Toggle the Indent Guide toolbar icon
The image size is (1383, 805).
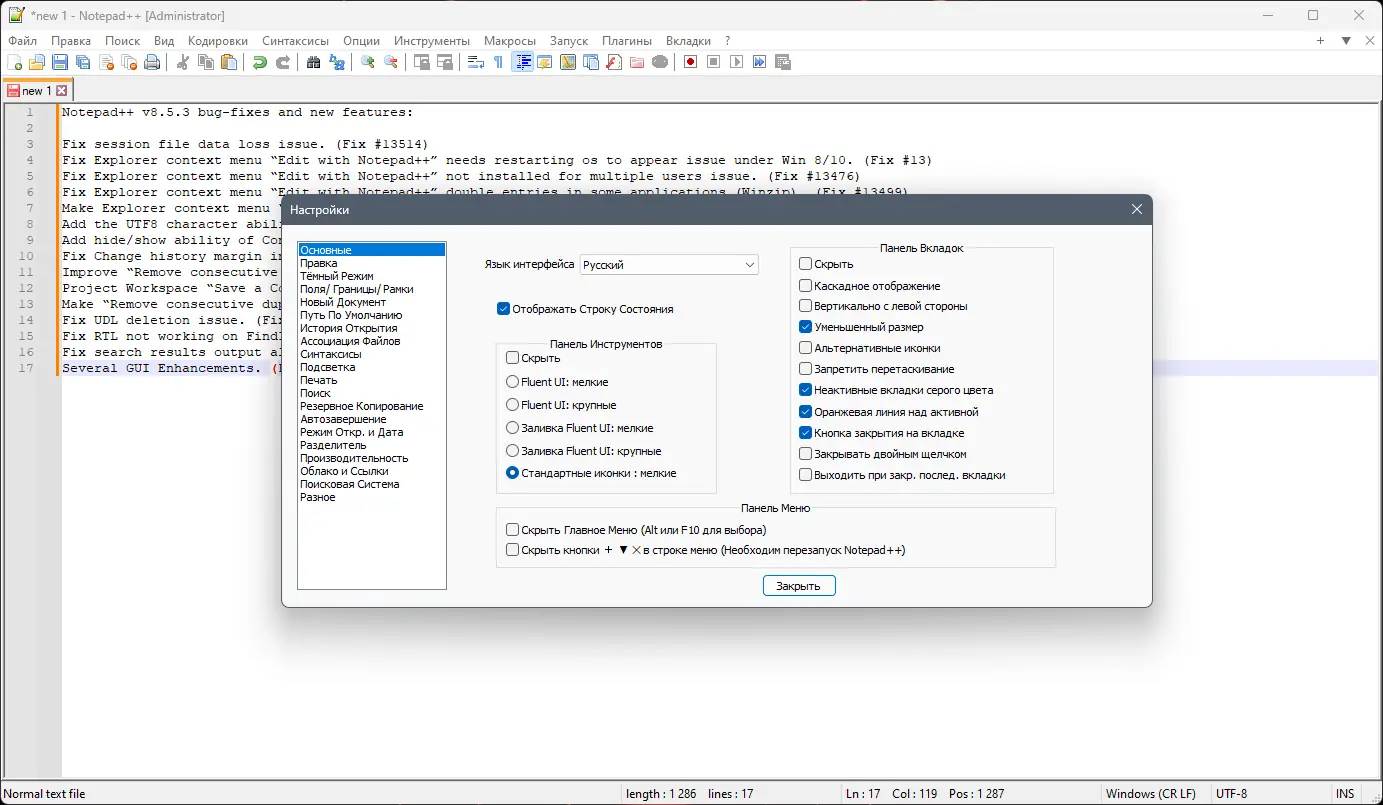click(x=522, y=62)
